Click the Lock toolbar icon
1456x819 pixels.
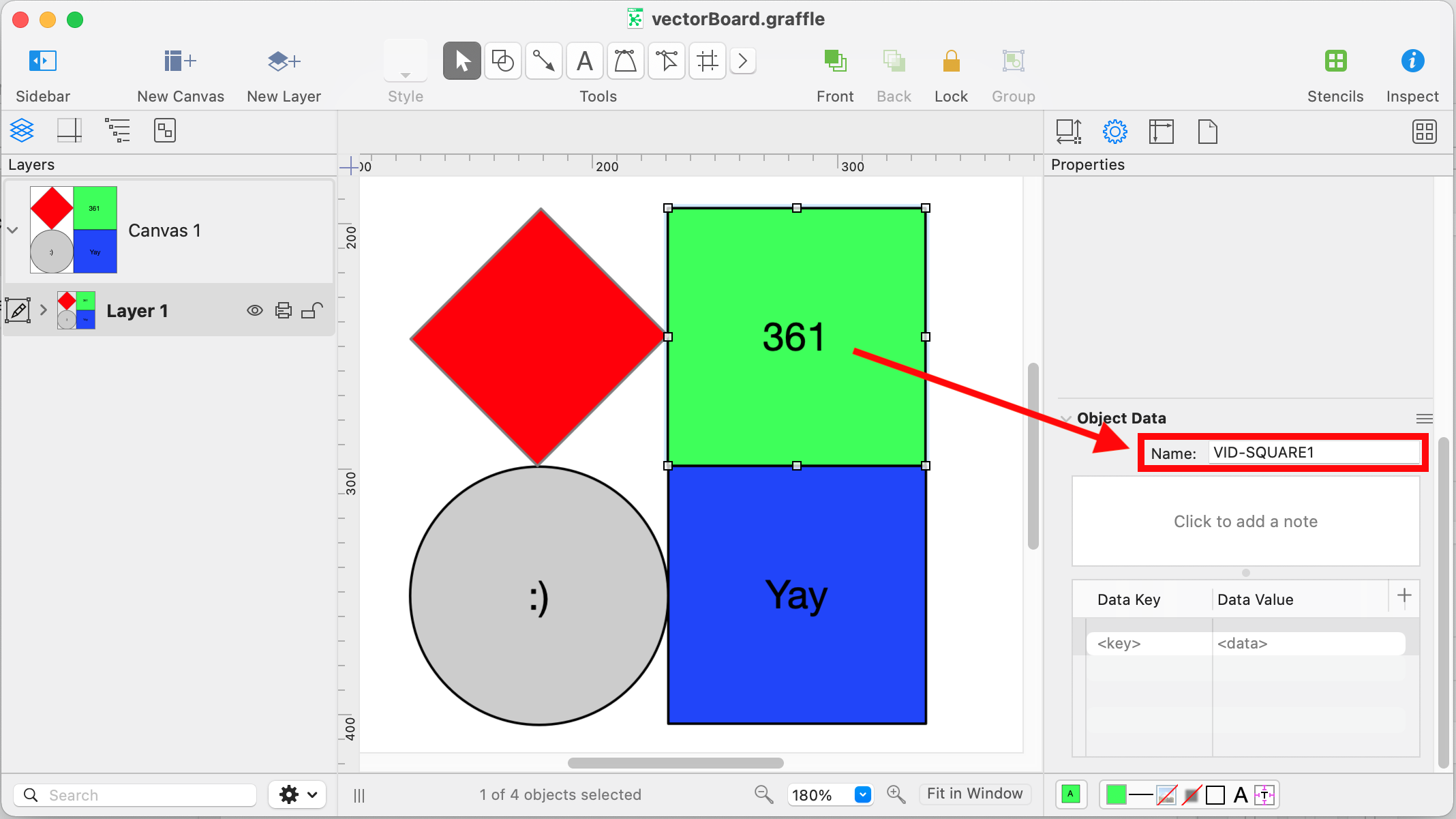[951, 61]
